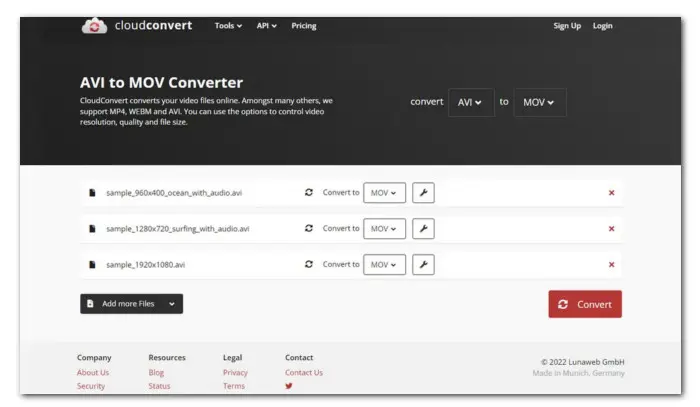This screenshot has height=407, width=700.
Task: Select file name sample_1280x720_surfing_with_audio.avi
Action: coord(178,228)
